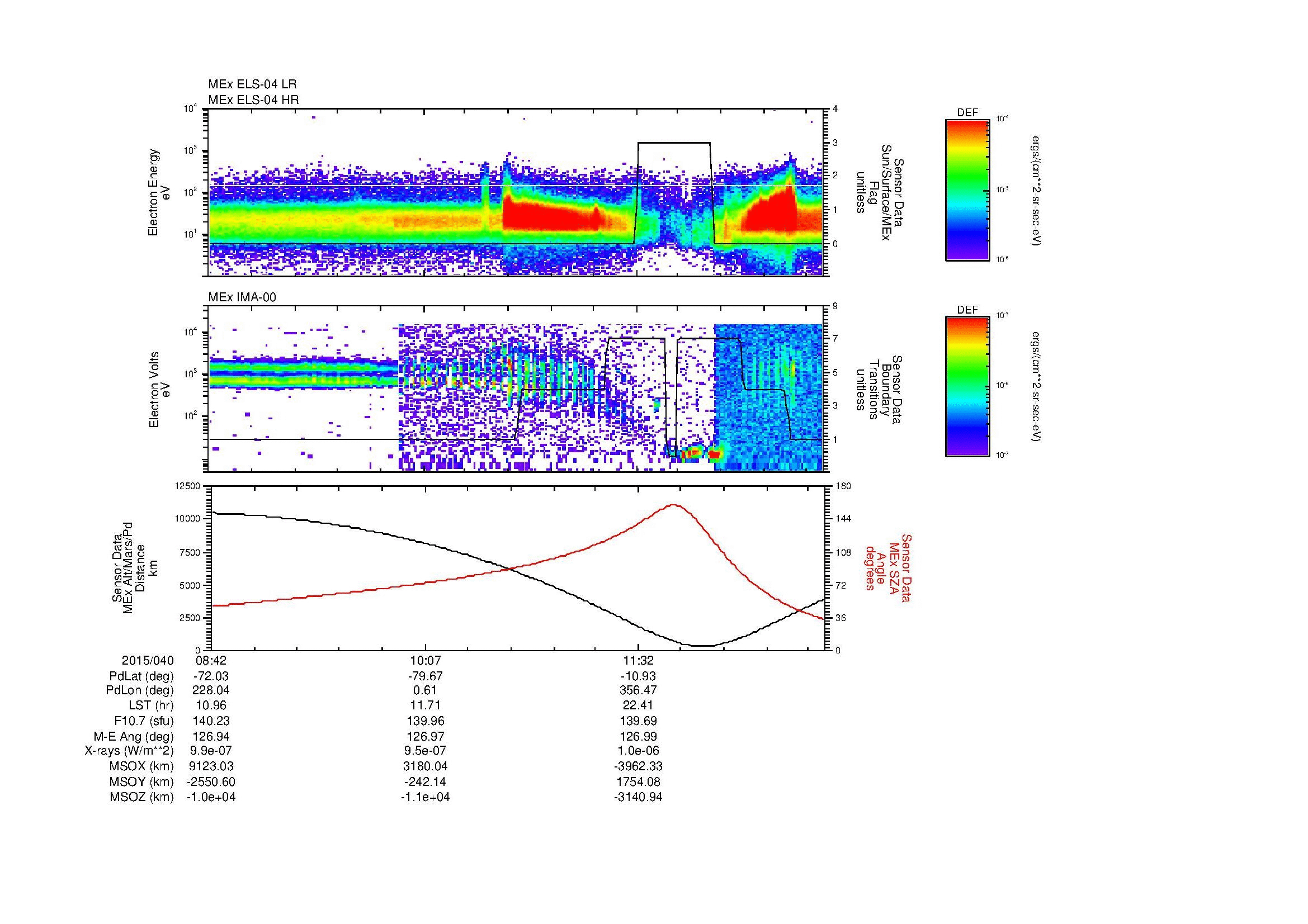This screenshot has width=1308, height=924.
Task: Click the peak of the red SZA curve
Action: point(674,504)
